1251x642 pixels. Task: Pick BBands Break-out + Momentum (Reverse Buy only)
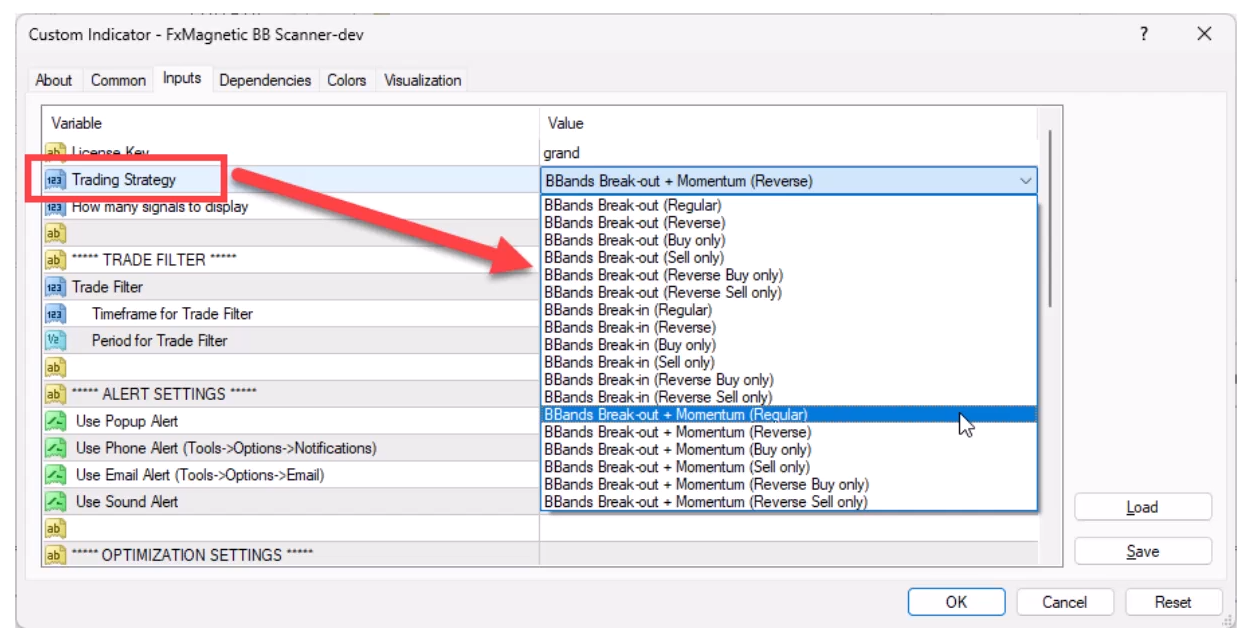(789, 485)
